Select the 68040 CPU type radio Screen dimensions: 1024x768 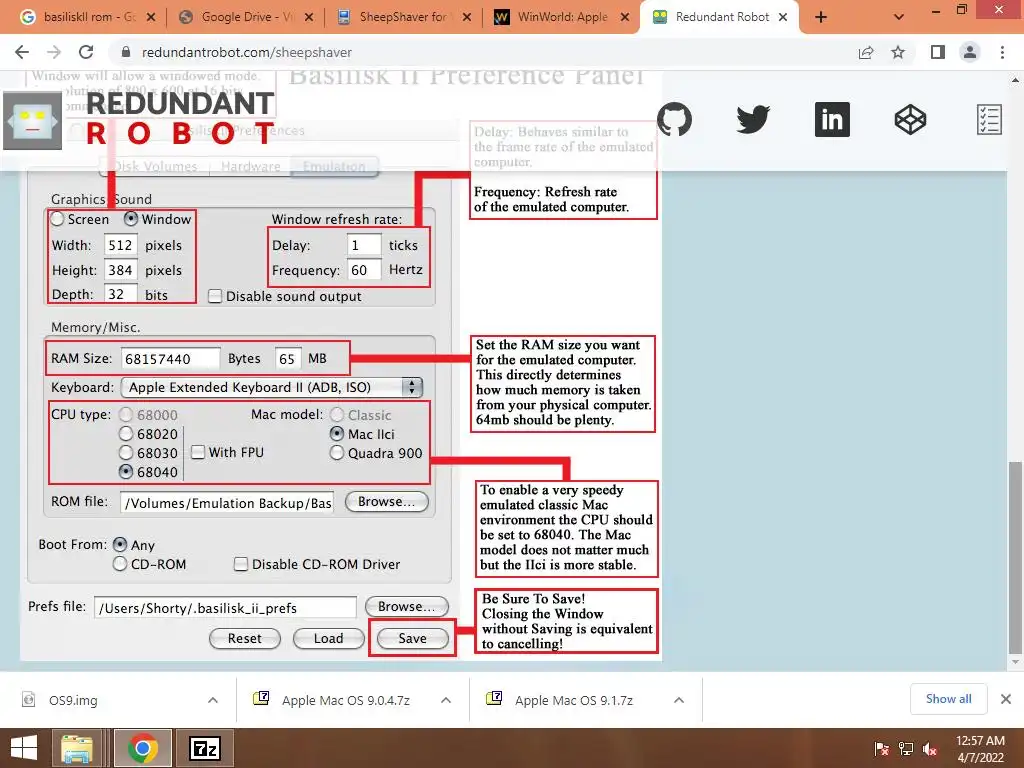(126, 472)
